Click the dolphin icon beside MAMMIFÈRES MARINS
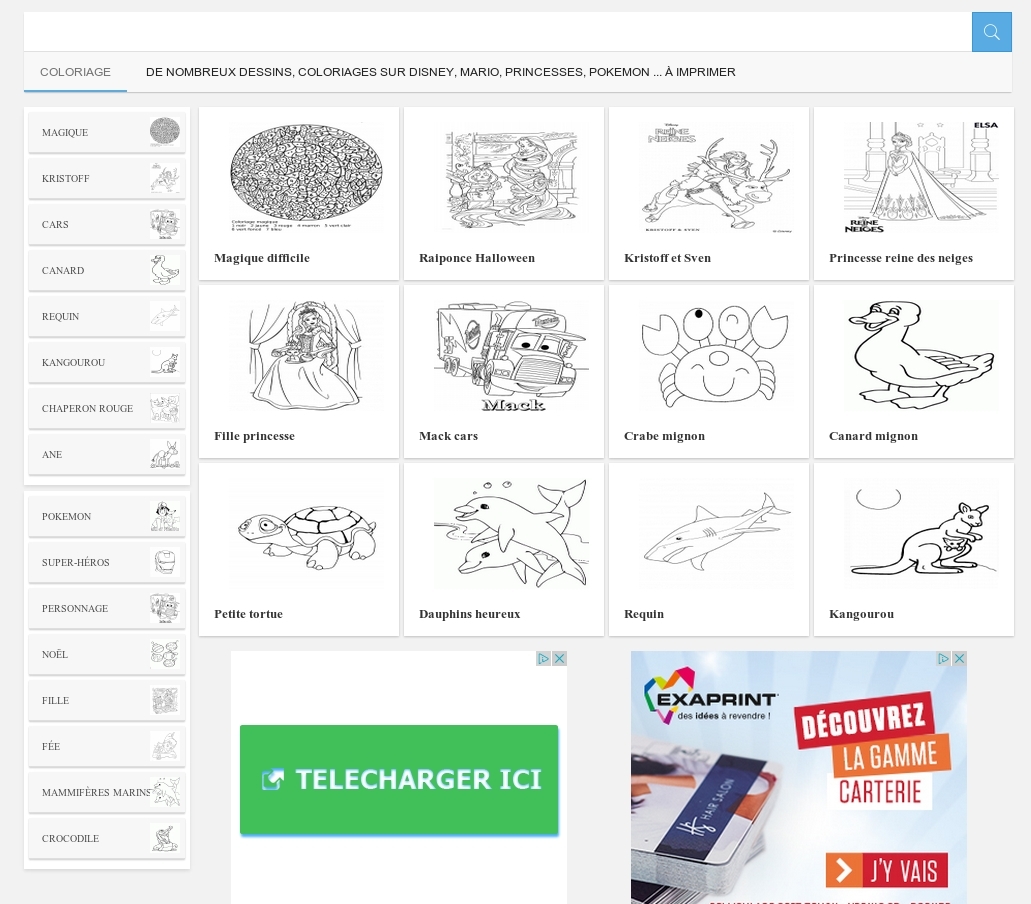Image resolution: width=1031 pixels, height=904 pixels. [164, 792]
